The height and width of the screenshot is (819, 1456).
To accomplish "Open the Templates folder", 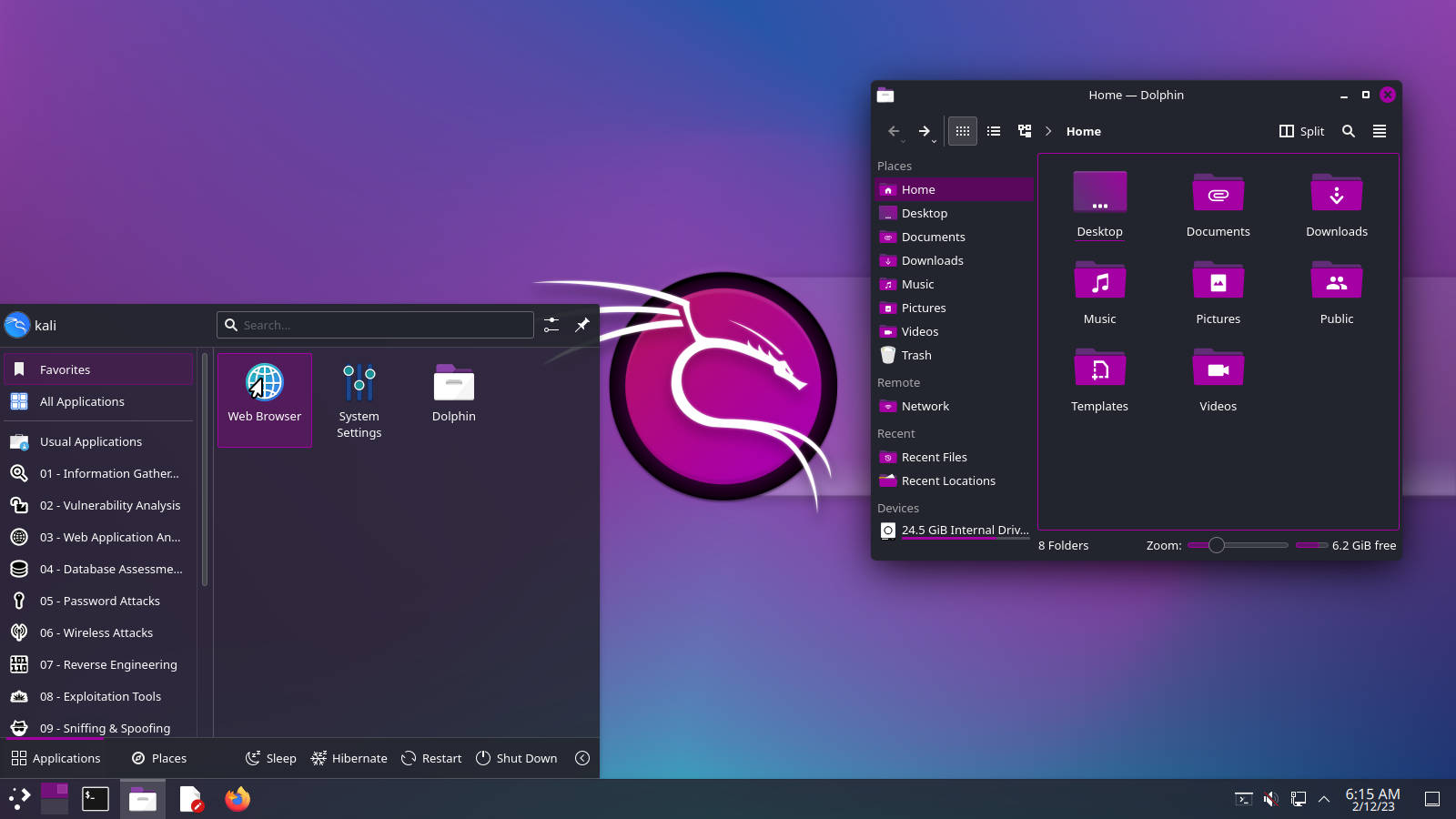I will pyautogui.click(x=1099, y=379).
